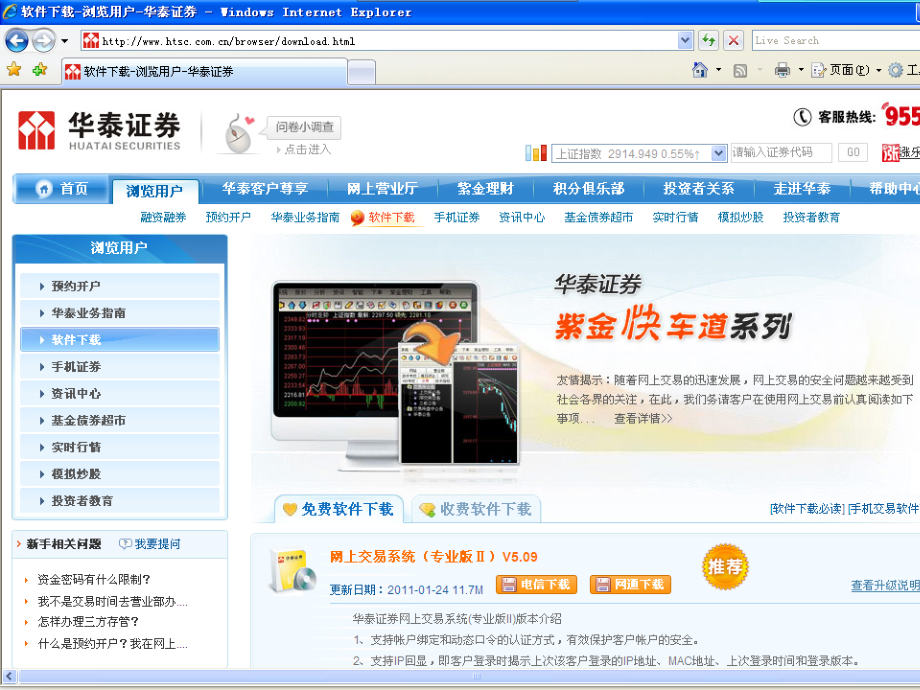Click Add to Favorites star-plus icon
The height and width of the screenshot is (690, 920).
click(39, 70)
